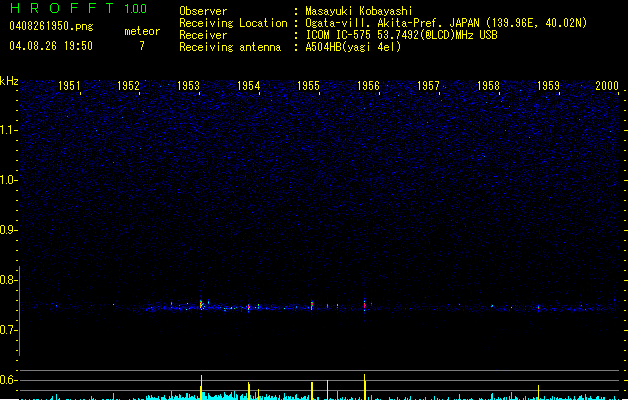Click the meteor count label
The image size is (629, 400).
pos(142,31)
